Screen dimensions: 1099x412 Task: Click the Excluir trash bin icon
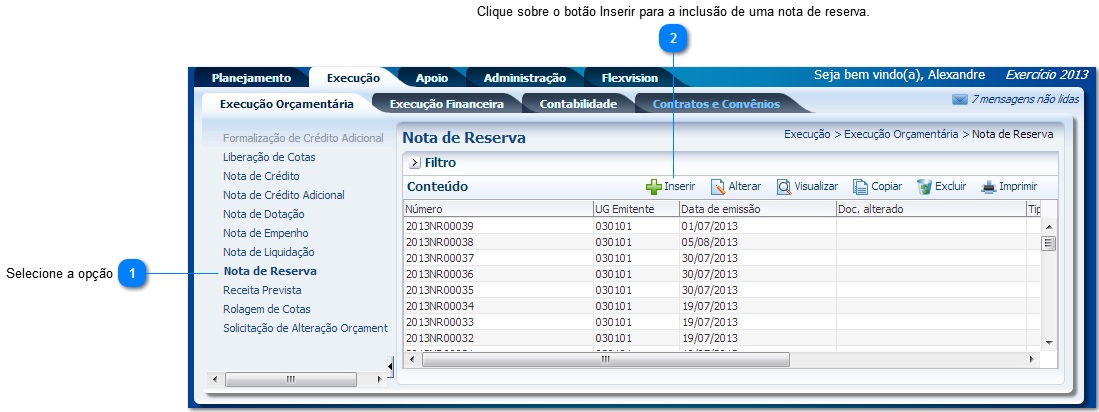click(924, 187)
